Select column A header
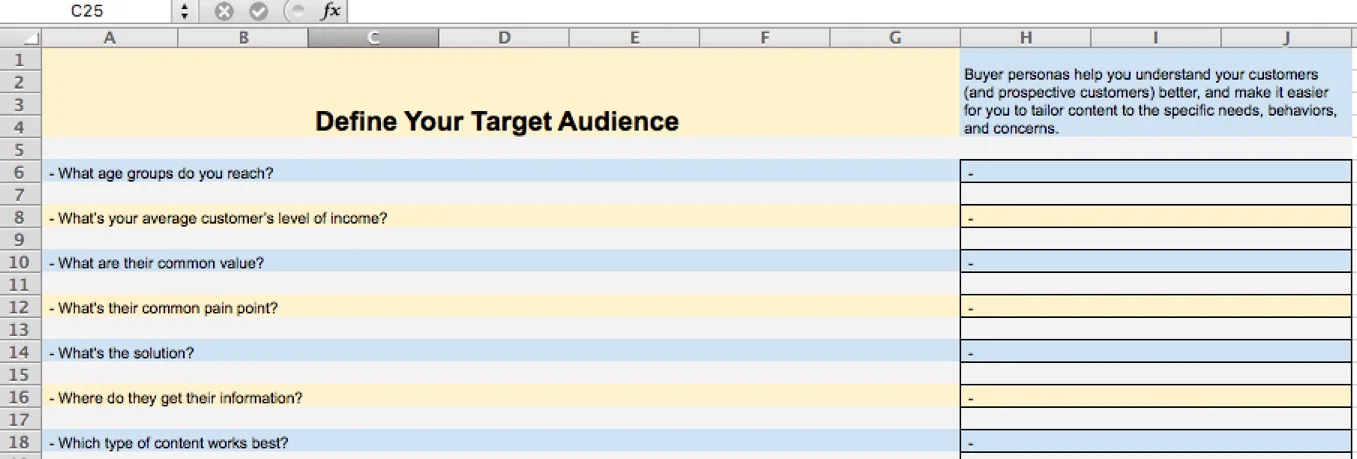This screenshot has height=459, width=1357. (x=110, y=38)
